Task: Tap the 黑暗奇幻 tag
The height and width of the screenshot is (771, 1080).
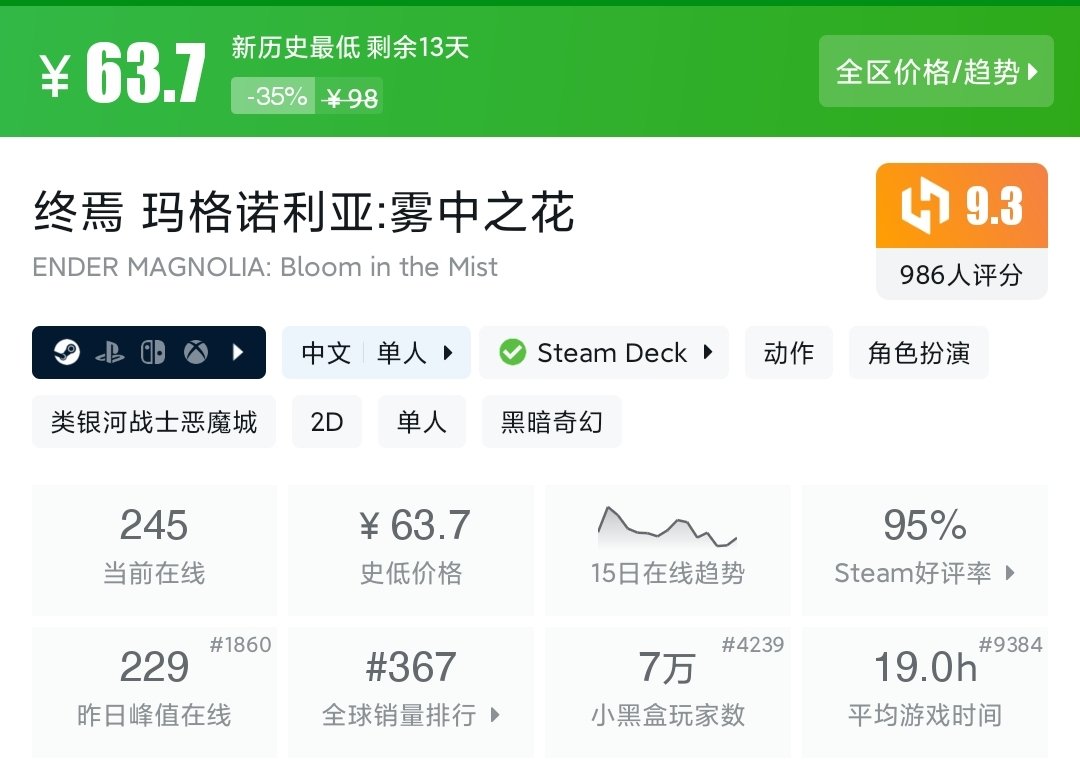Action: (551, 422)
